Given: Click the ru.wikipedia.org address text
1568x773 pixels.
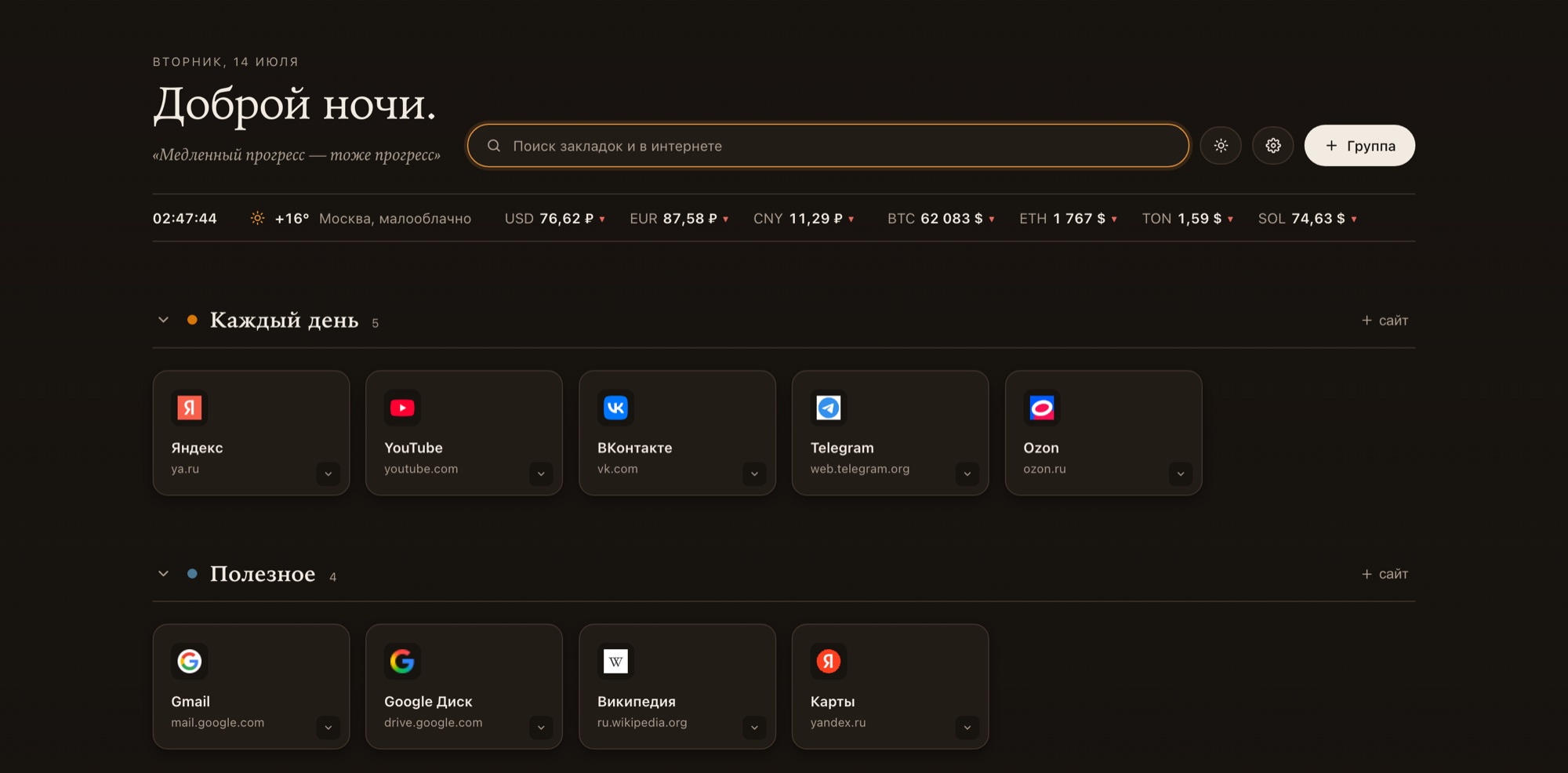Looking at the screenshot, I should coord(642,723).
